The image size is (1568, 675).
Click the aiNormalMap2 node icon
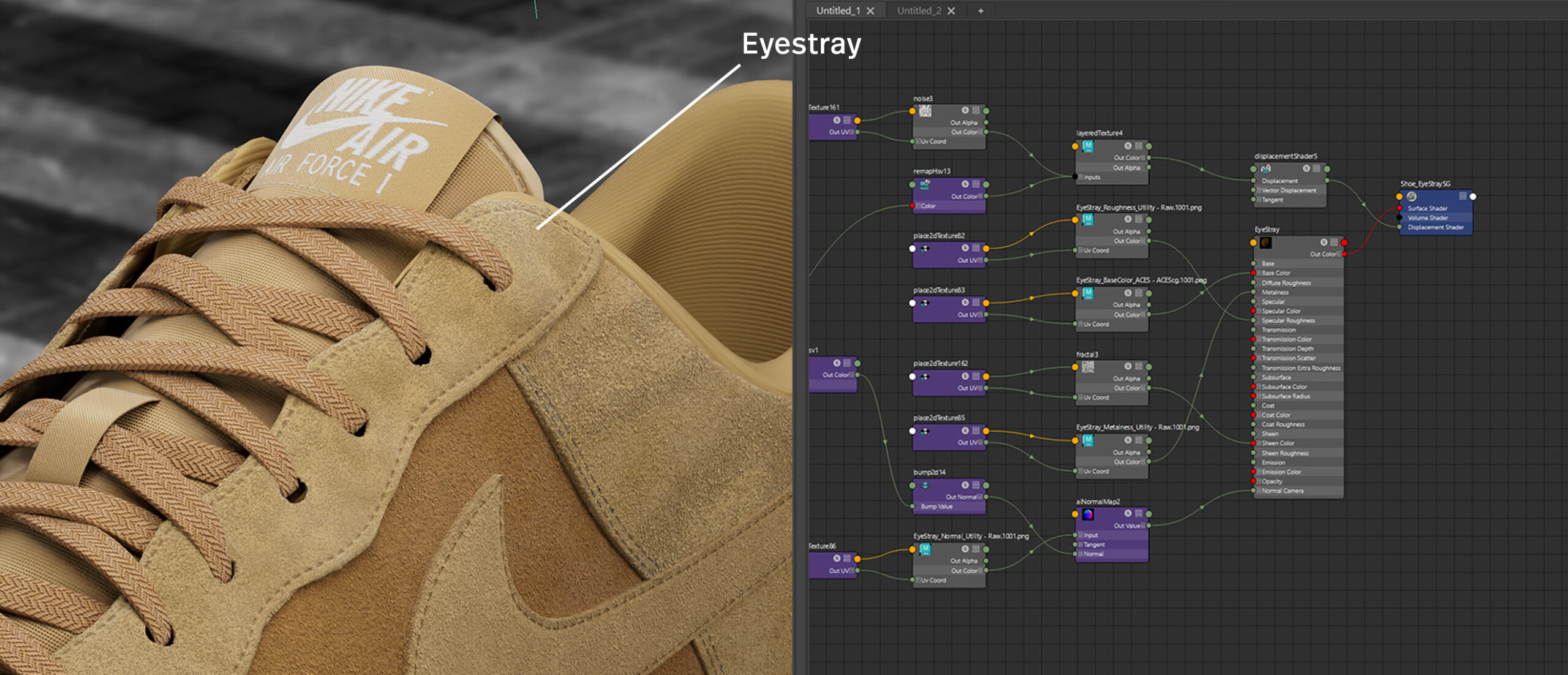1088,515
